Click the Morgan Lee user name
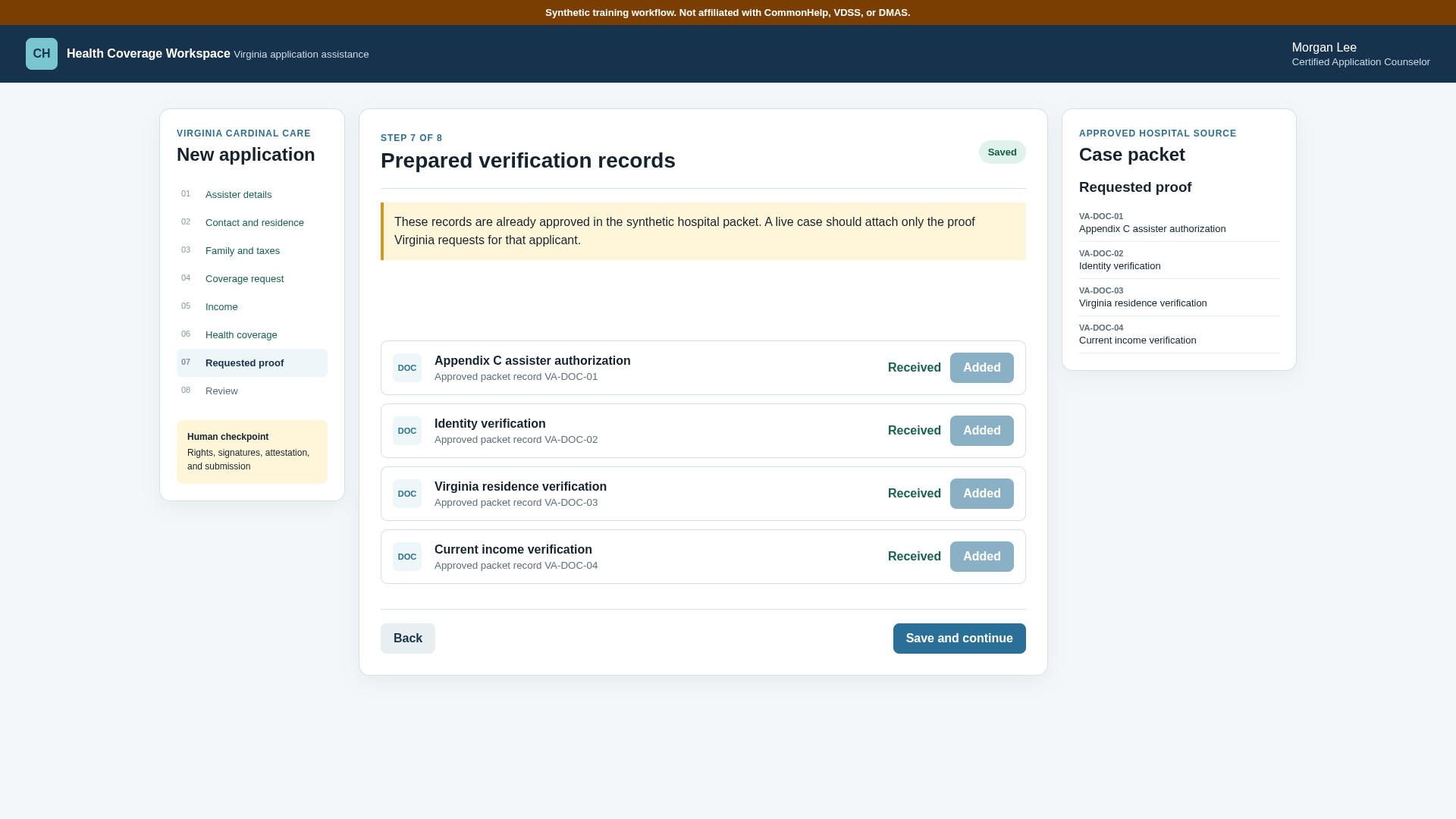The image size is (1456, 819). 1324,48
